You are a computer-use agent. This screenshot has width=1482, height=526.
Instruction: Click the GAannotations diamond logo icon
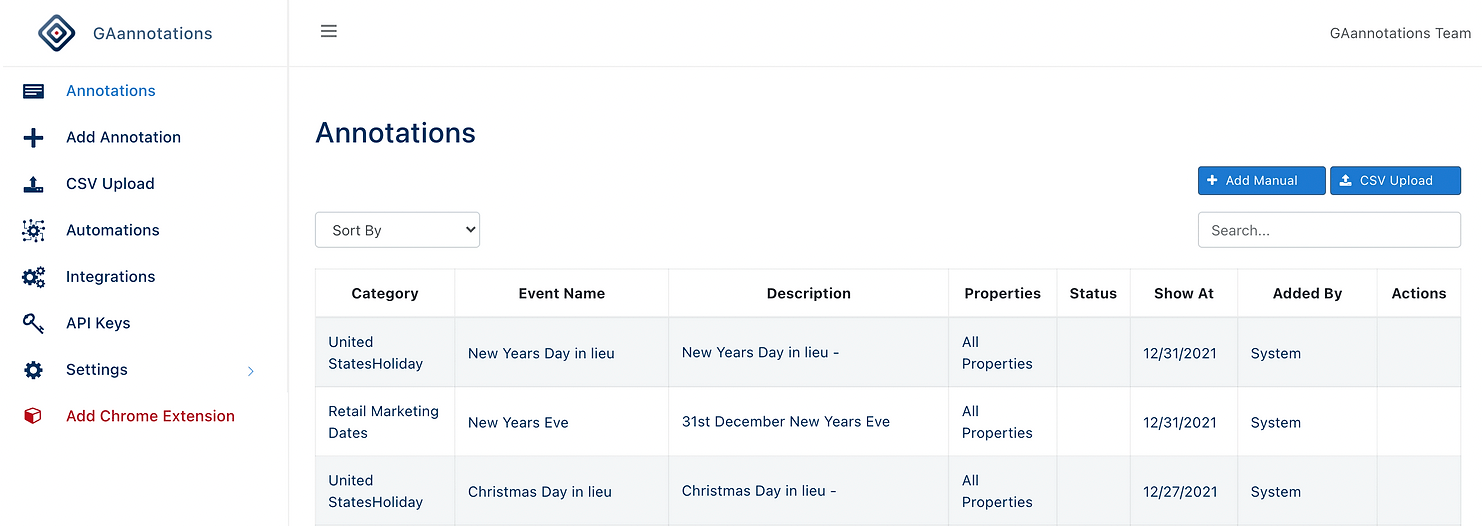point(57,33)
